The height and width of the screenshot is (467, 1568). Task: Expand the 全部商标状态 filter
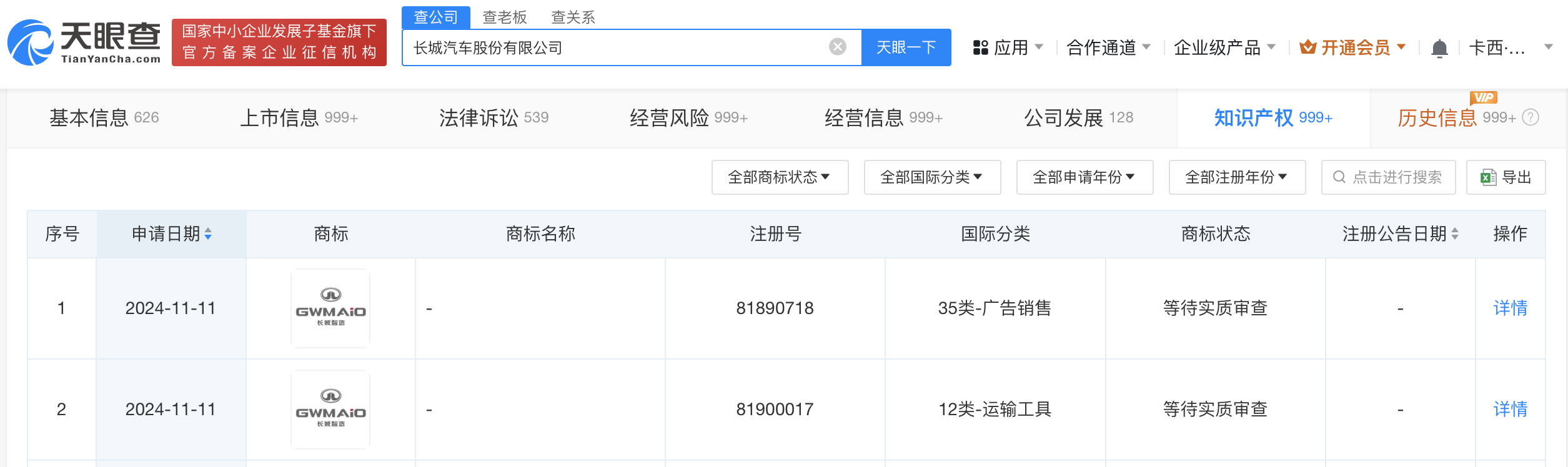point(779,177)
